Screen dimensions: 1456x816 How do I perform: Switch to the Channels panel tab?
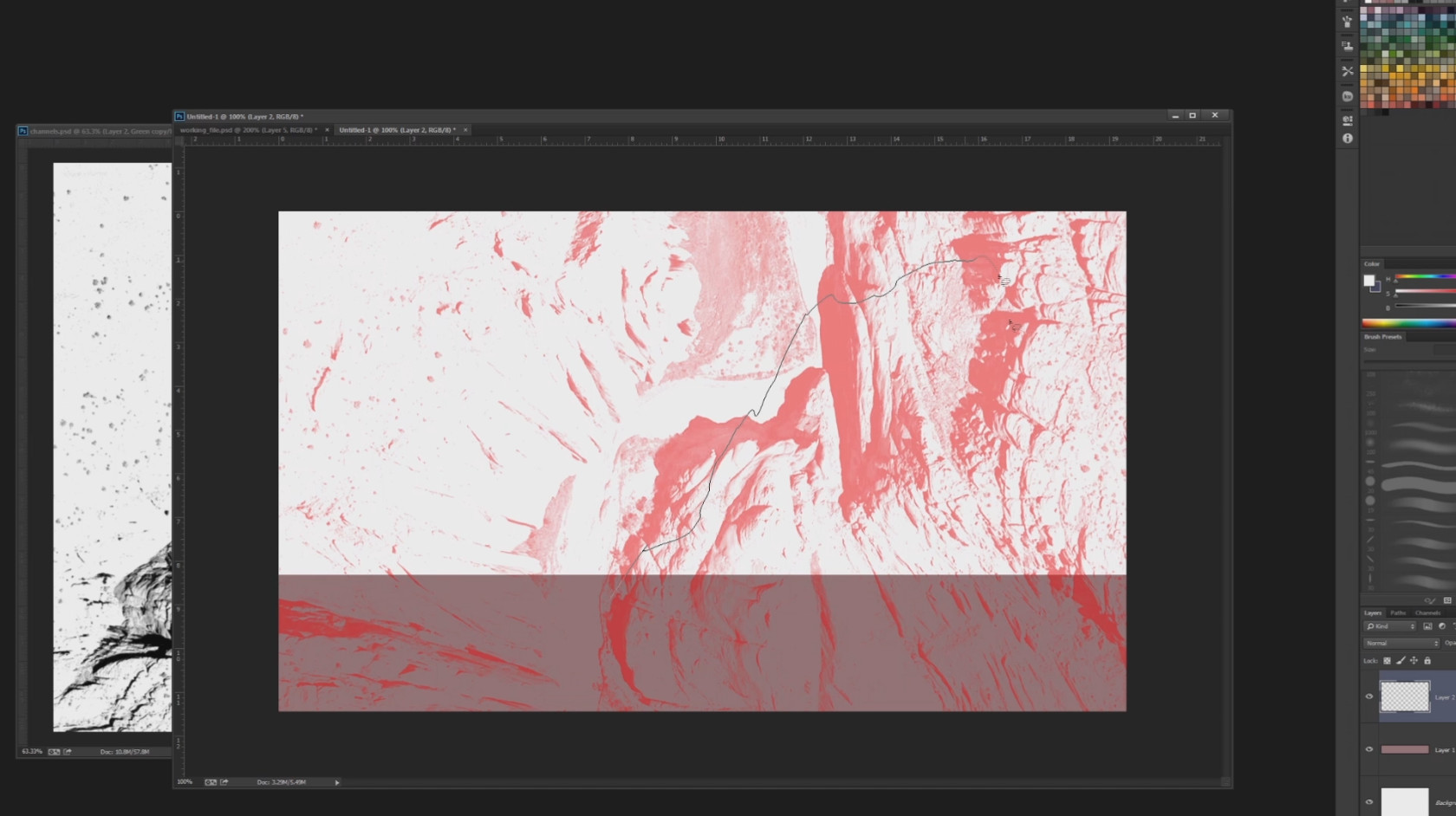pos(1427,613)
